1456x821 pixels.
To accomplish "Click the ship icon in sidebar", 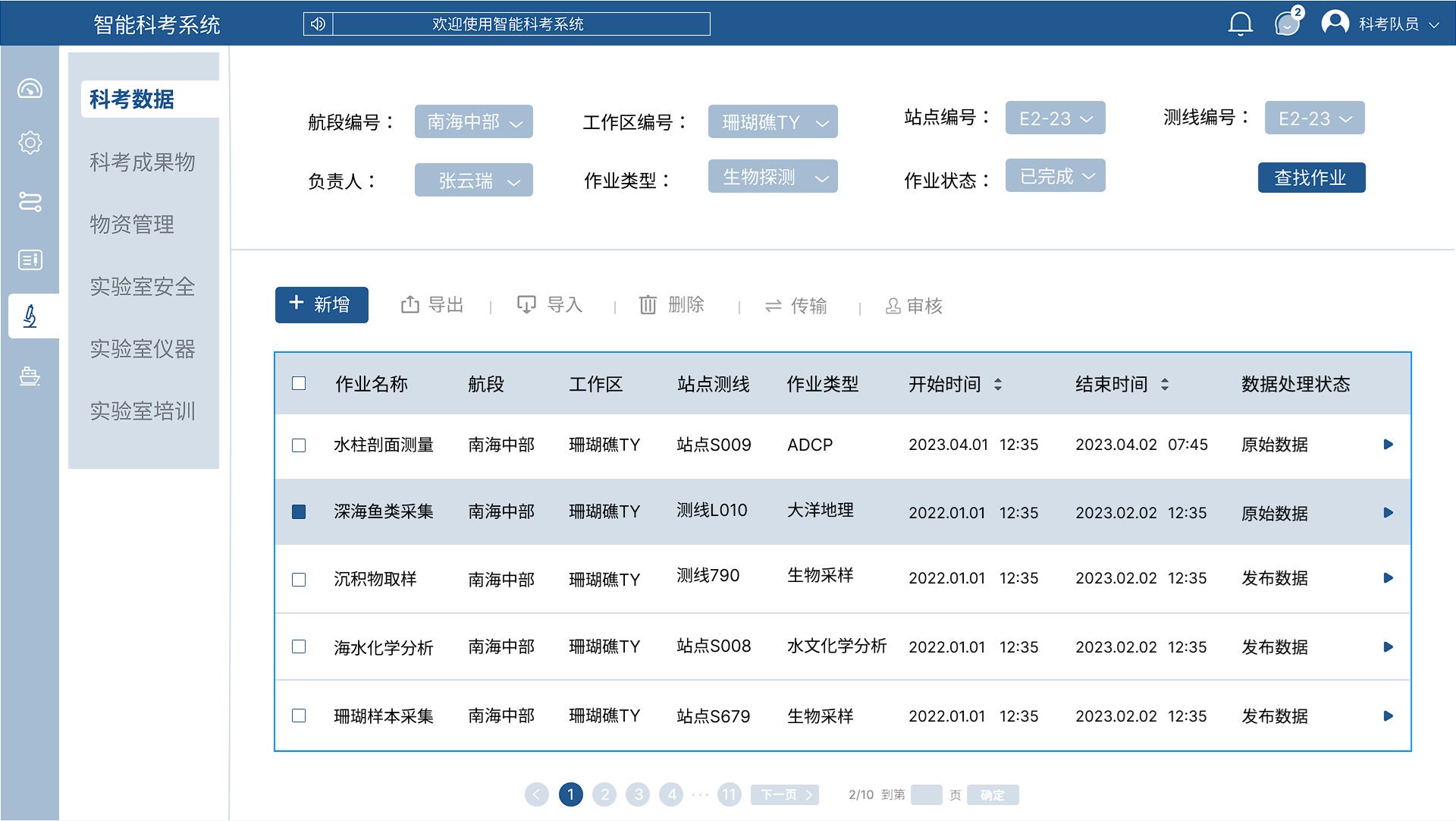I will [30, 376].
